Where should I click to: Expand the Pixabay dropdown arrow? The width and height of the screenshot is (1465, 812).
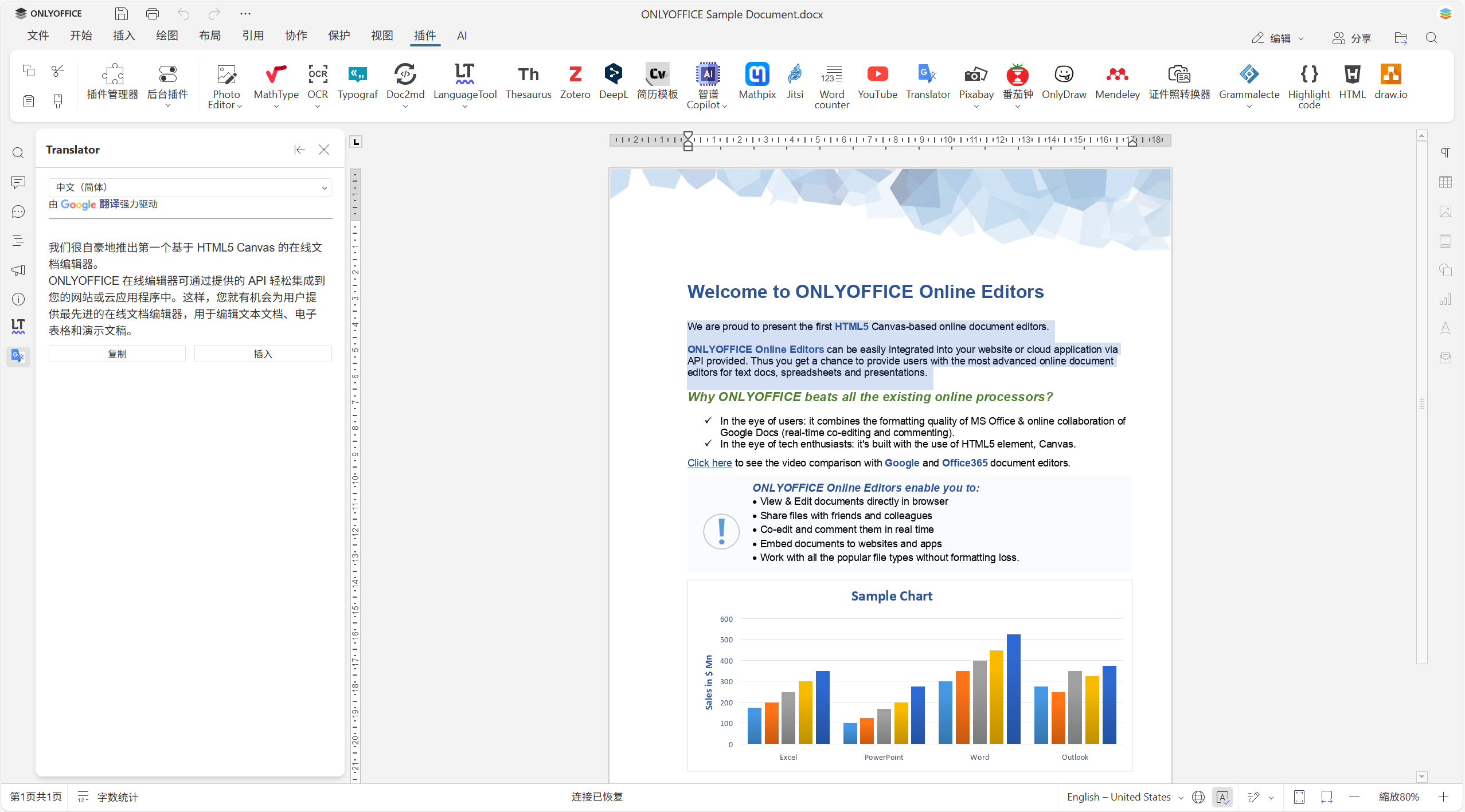[x=976, y=106]
